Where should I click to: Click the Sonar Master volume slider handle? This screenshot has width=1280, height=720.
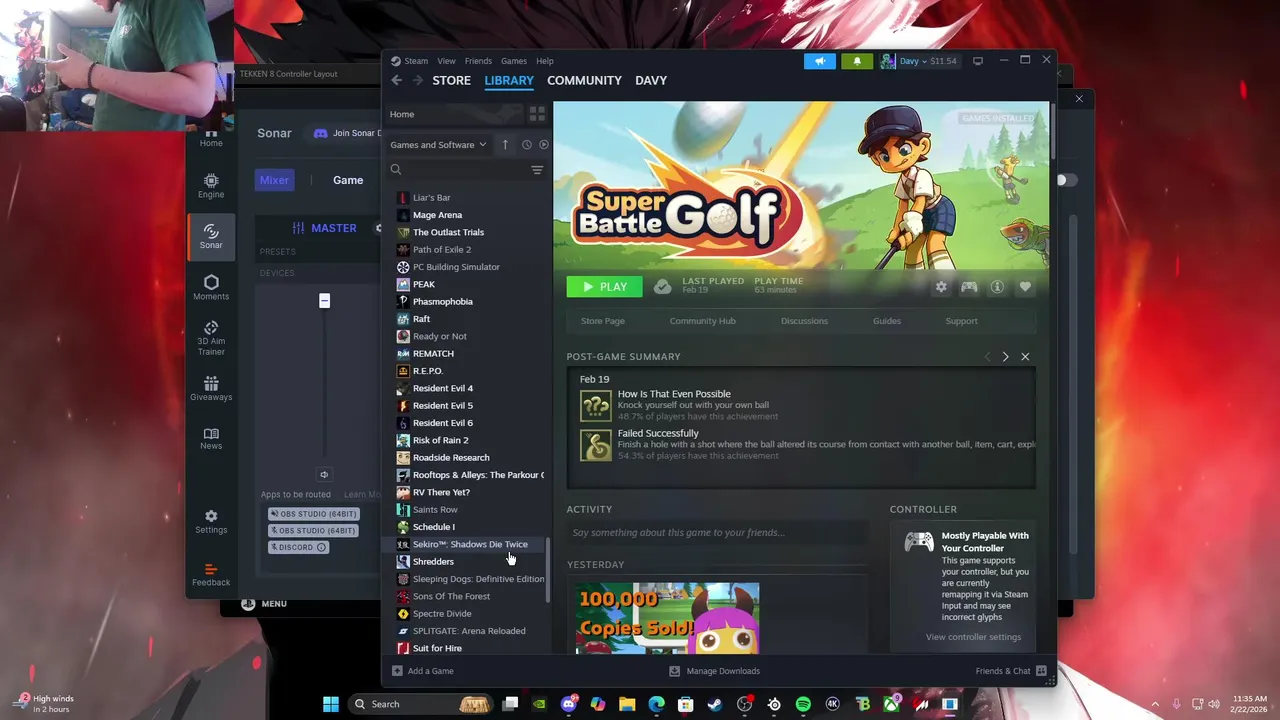(324, 301)
